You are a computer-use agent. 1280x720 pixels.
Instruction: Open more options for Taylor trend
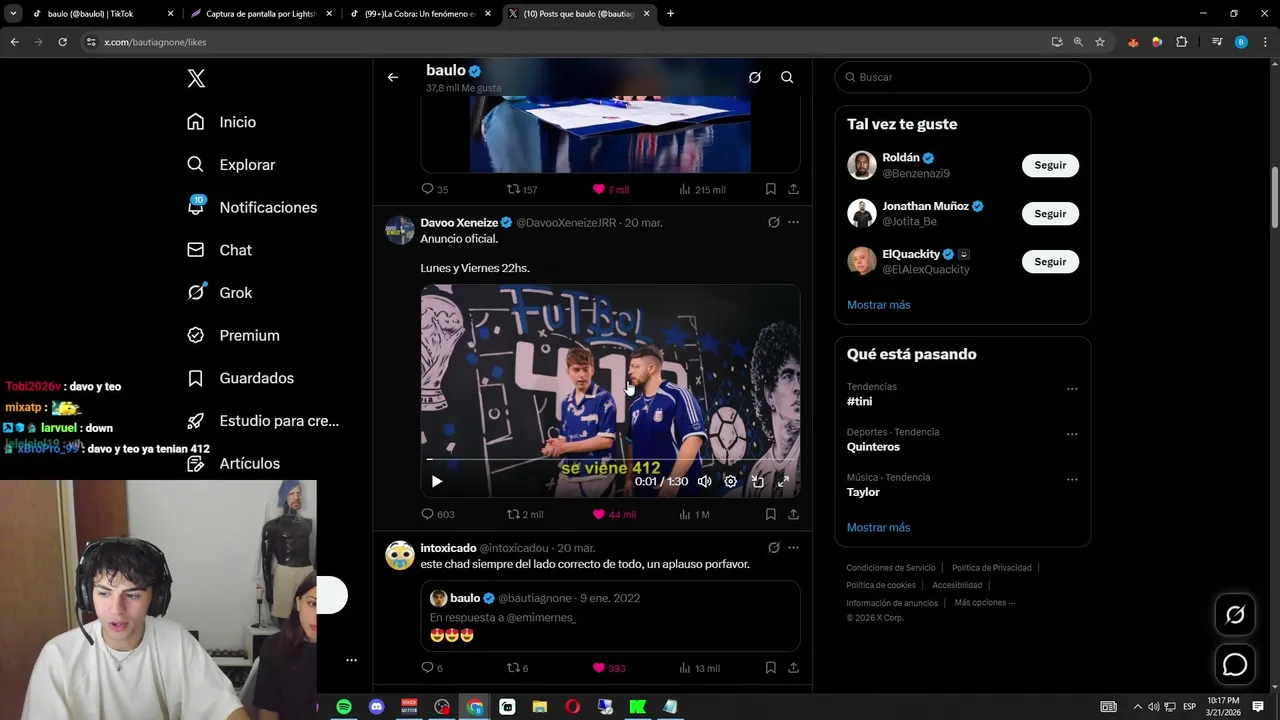[x=1072, y=479]
